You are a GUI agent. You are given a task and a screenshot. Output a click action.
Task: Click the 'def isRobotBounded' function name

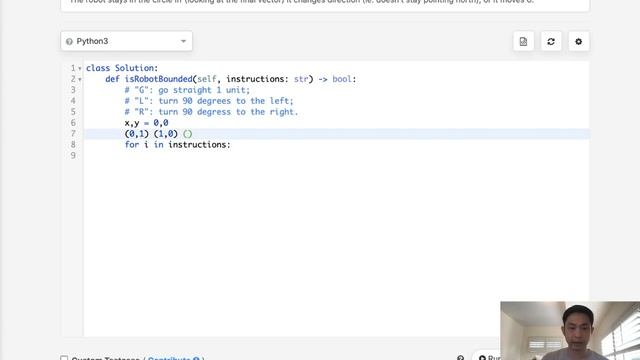click(158, 79)
